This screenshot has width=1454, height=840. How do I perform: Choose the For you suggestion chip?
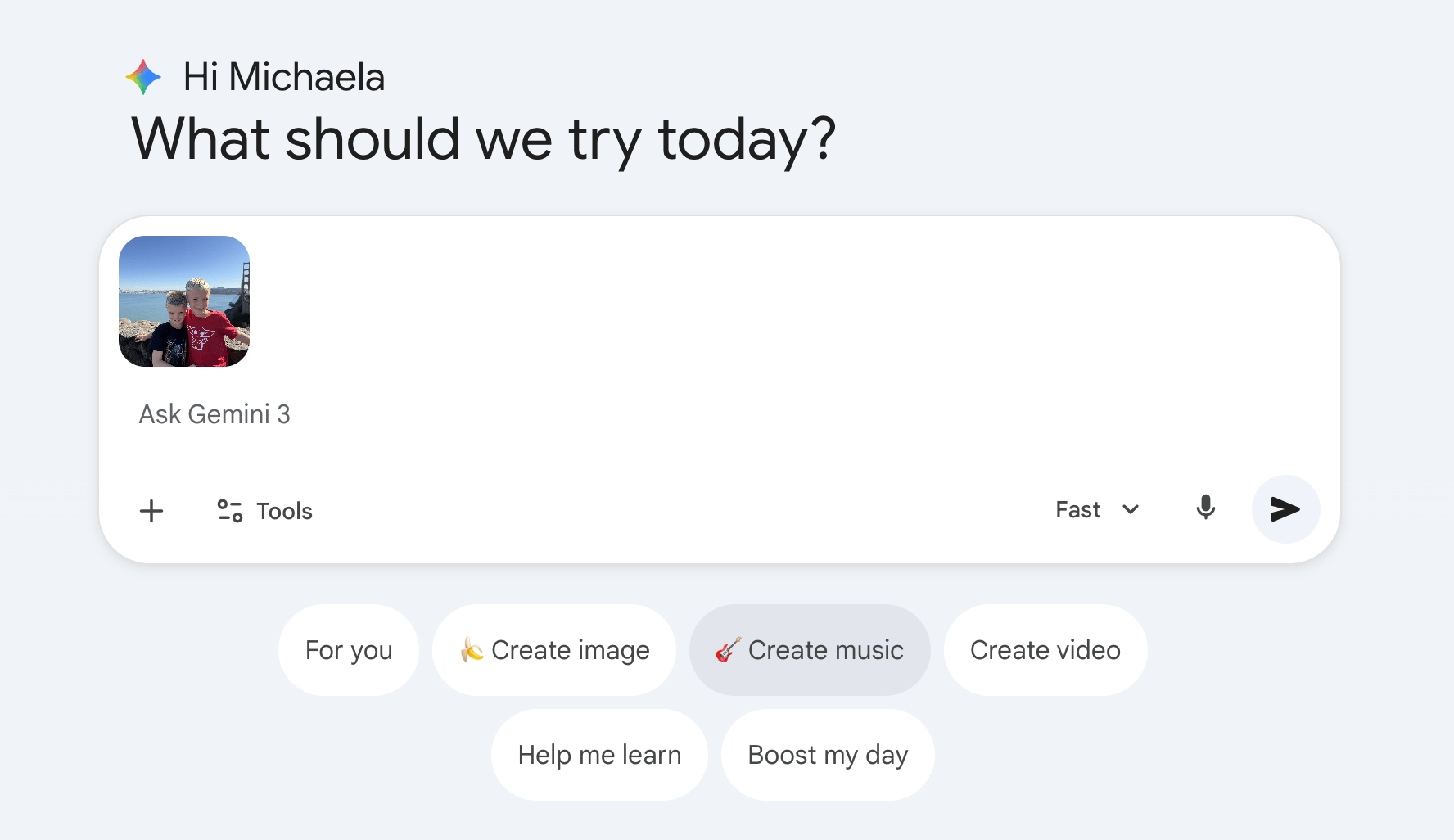tap(349, 650)
